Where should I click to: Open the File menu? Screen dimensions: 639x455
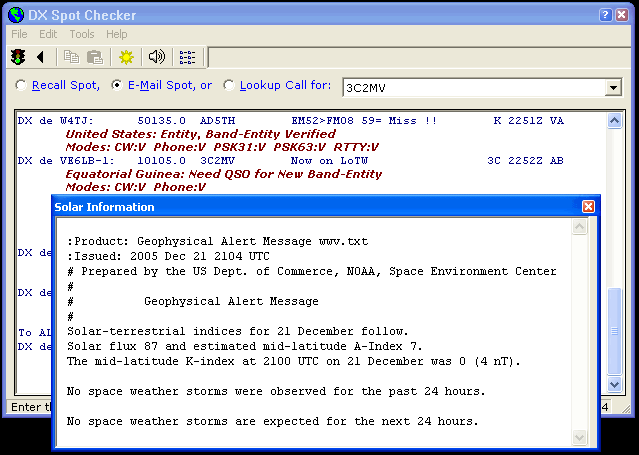point(19,34)
